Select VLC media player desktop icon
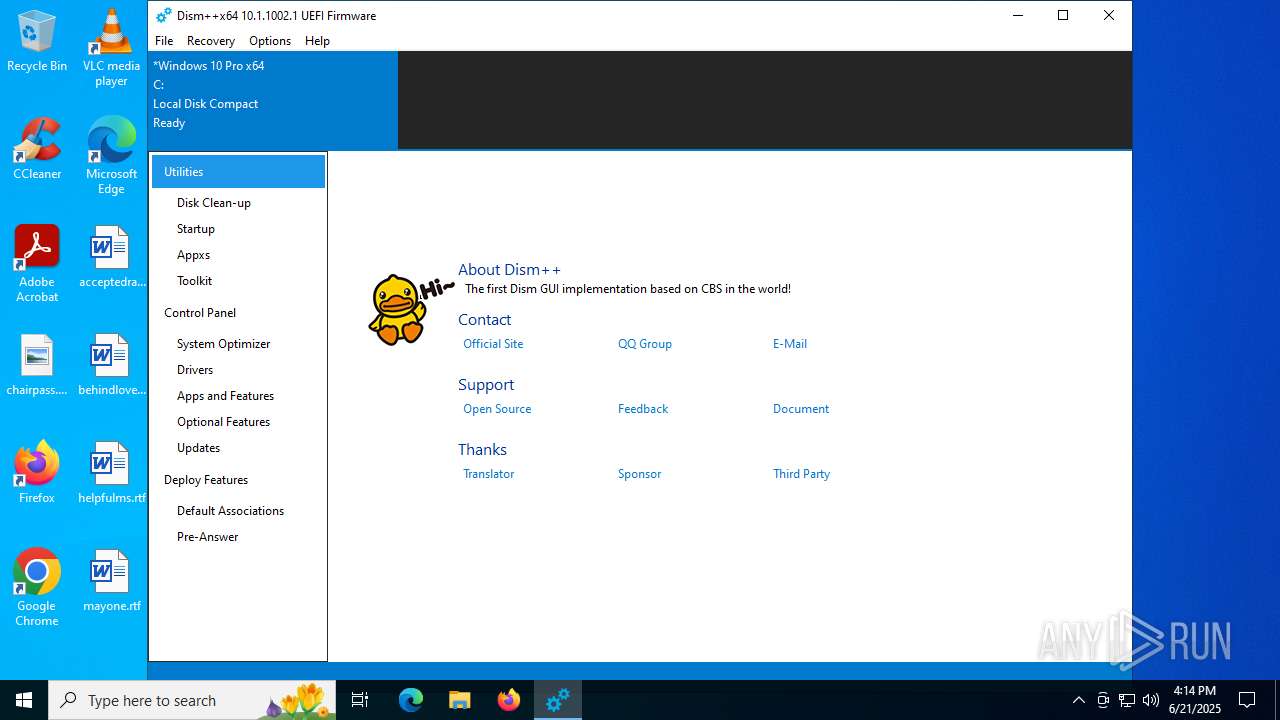The width and height of the screenshot is (1280, 720). pyautogui.click(x=111, y=48)
